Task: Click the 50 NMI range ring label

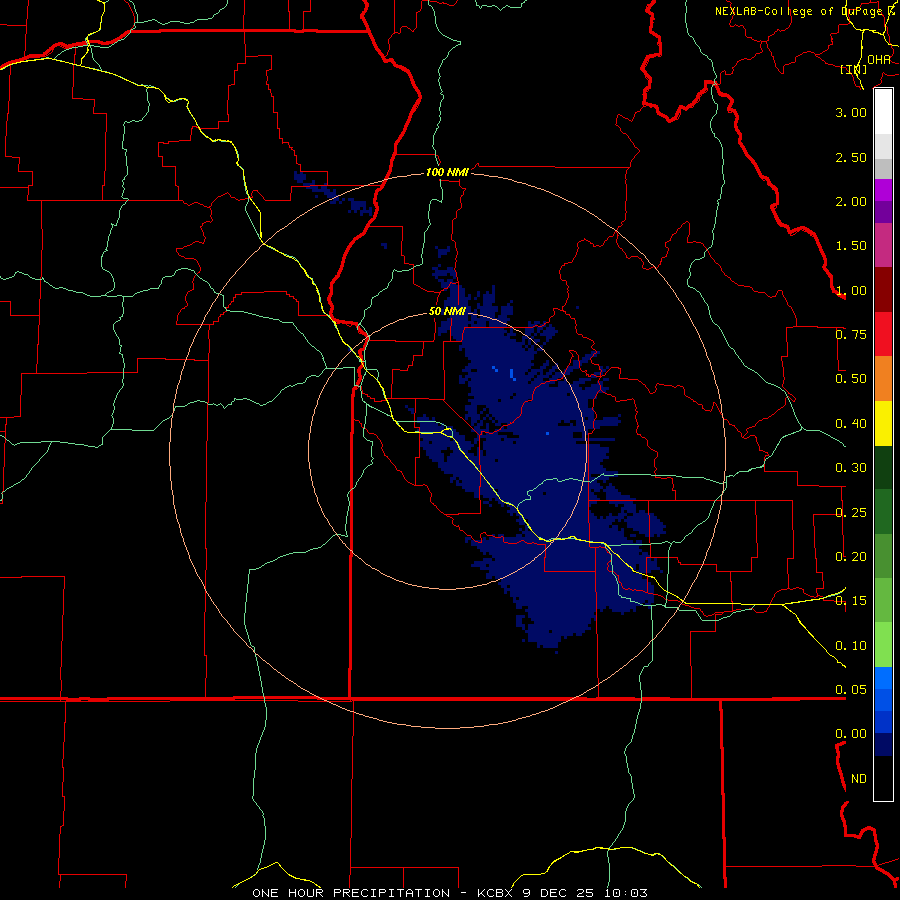Action: 447,312
